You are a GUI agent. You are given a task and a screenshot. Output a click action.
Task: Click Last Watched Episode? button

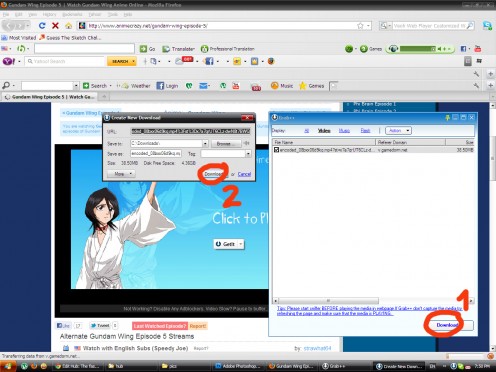[x=160, y=326]
